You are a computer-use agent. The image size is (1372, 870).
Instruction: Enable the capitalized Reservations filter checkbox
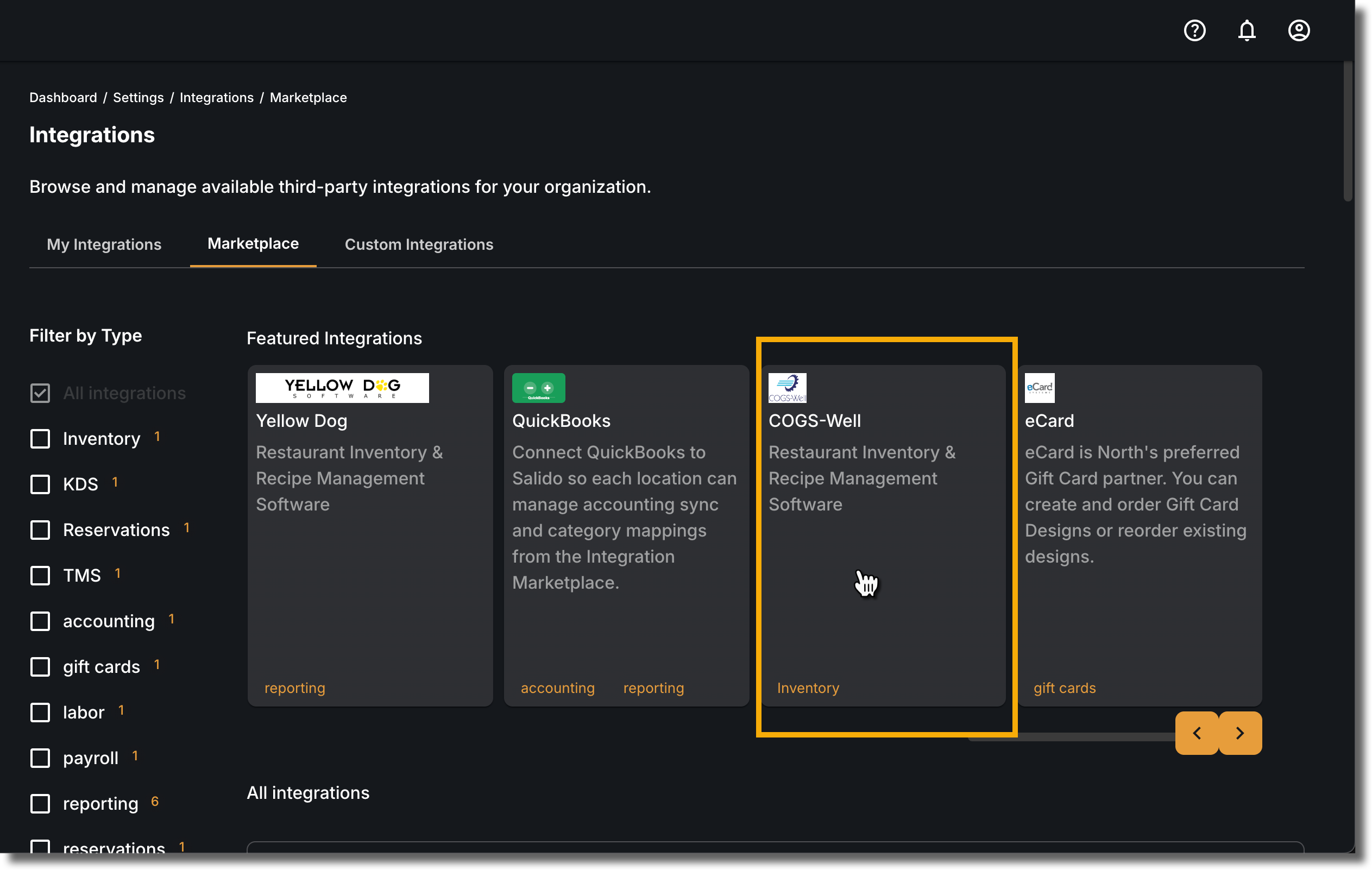(40, 530)
